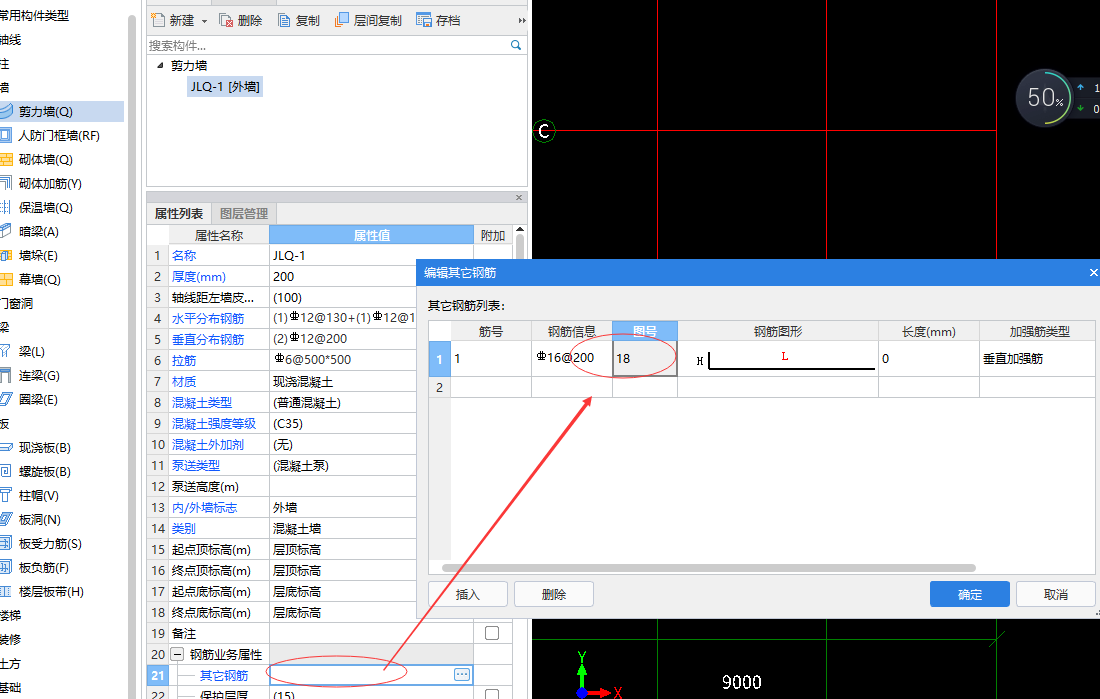The height and width of the screenshot is (699, 1100).
Task: Select 砌体加筋(Y) component type
Action: pos(50,183)
